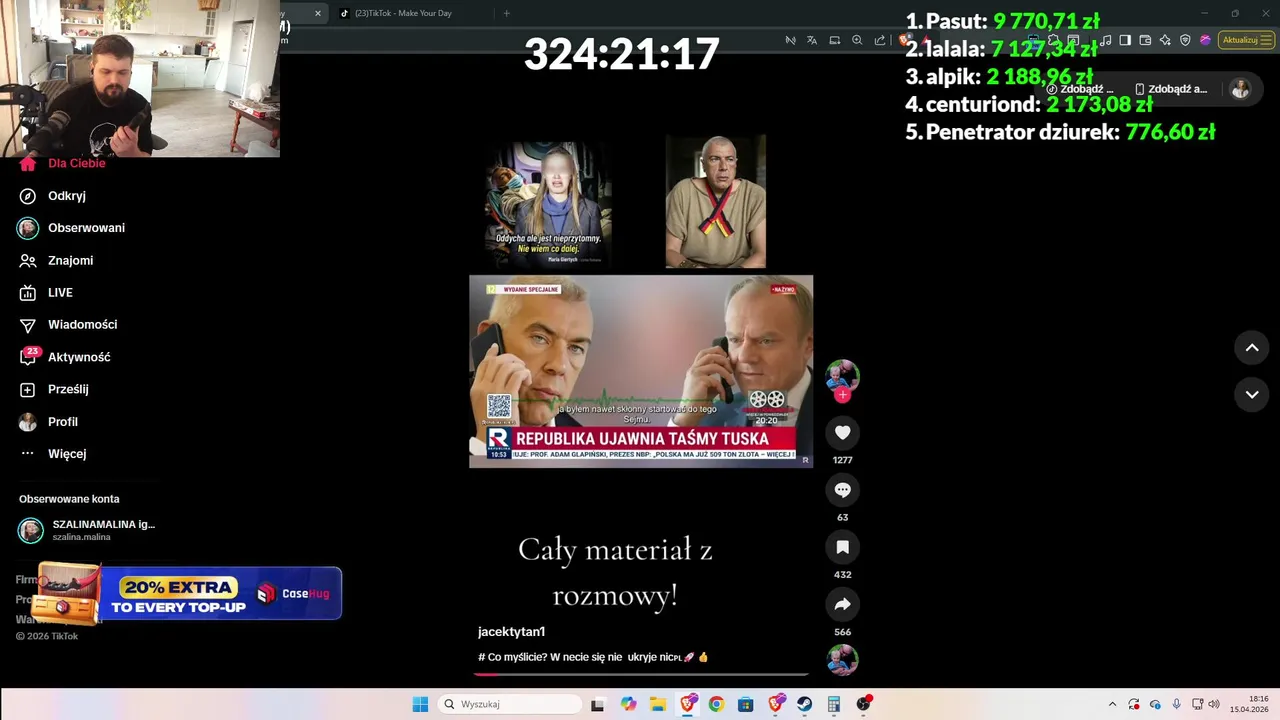Click the music note toolbar icon
The image size is (1280, 720).
[1105, 40]
